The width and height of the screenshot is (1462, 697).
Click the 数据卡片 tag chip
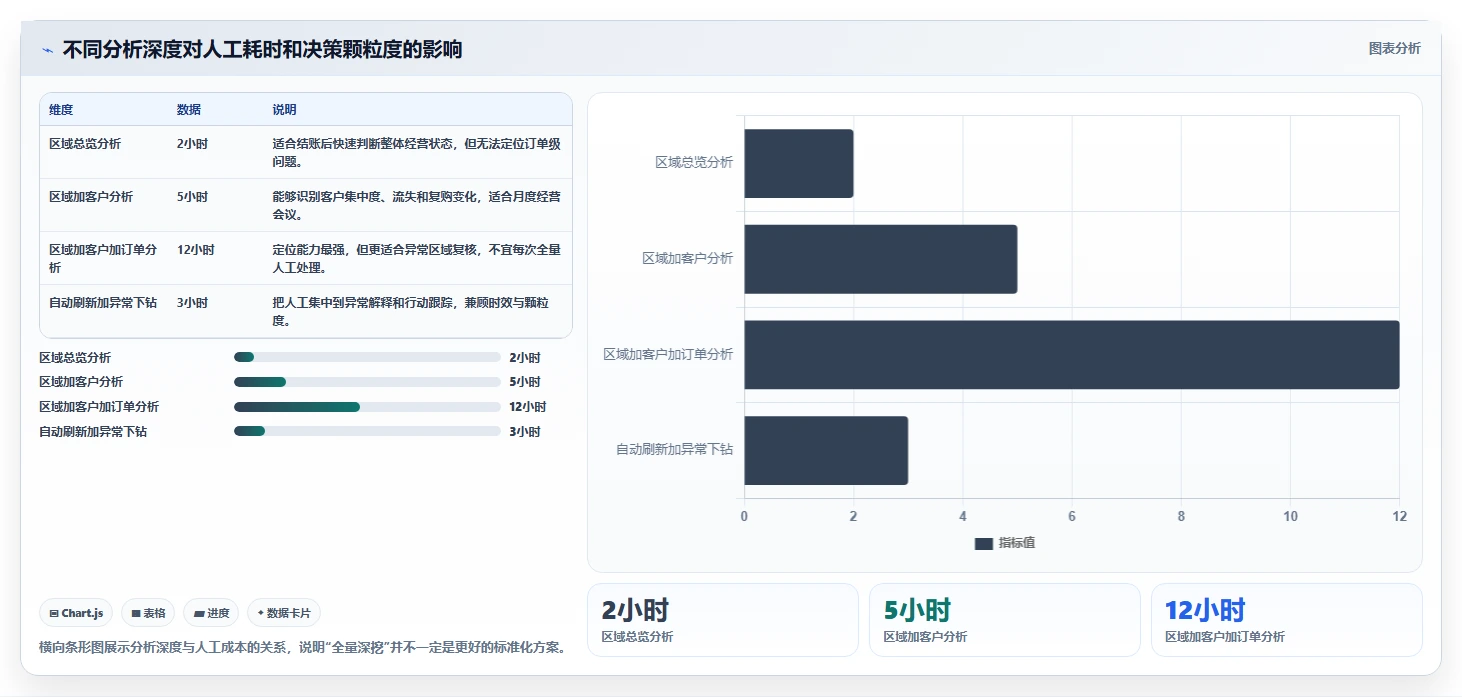pos(284,613)
